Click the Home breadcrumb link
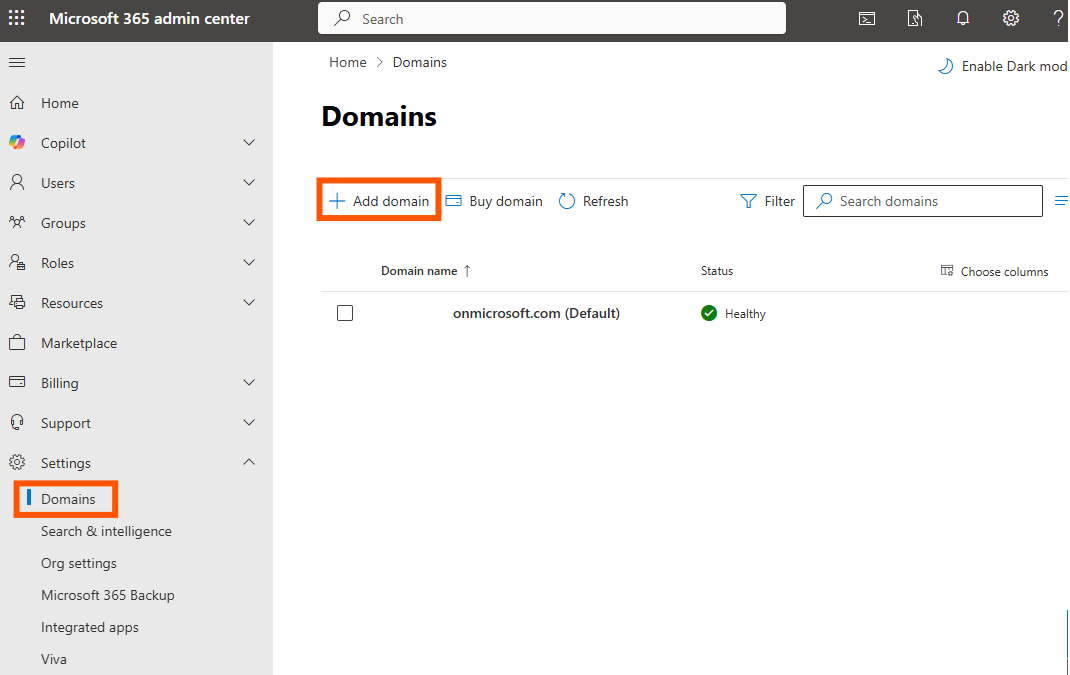Image resolution: width=1070 pixels, height=675 pixels. (347, 62)
